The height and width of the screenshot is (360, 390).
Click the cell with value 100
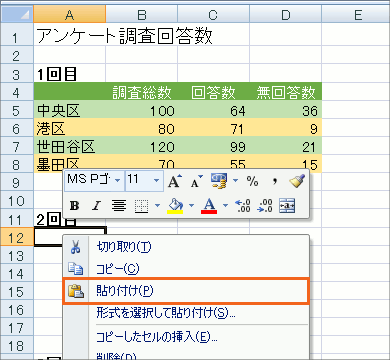pyautogui.click(x=142, y=110)
